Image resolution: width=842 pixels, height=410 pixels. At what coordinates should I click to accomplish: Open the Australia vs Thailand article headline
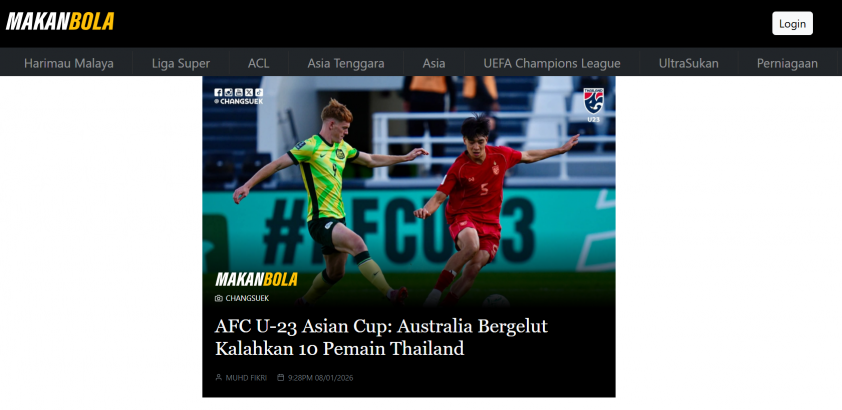pos(381,338)
